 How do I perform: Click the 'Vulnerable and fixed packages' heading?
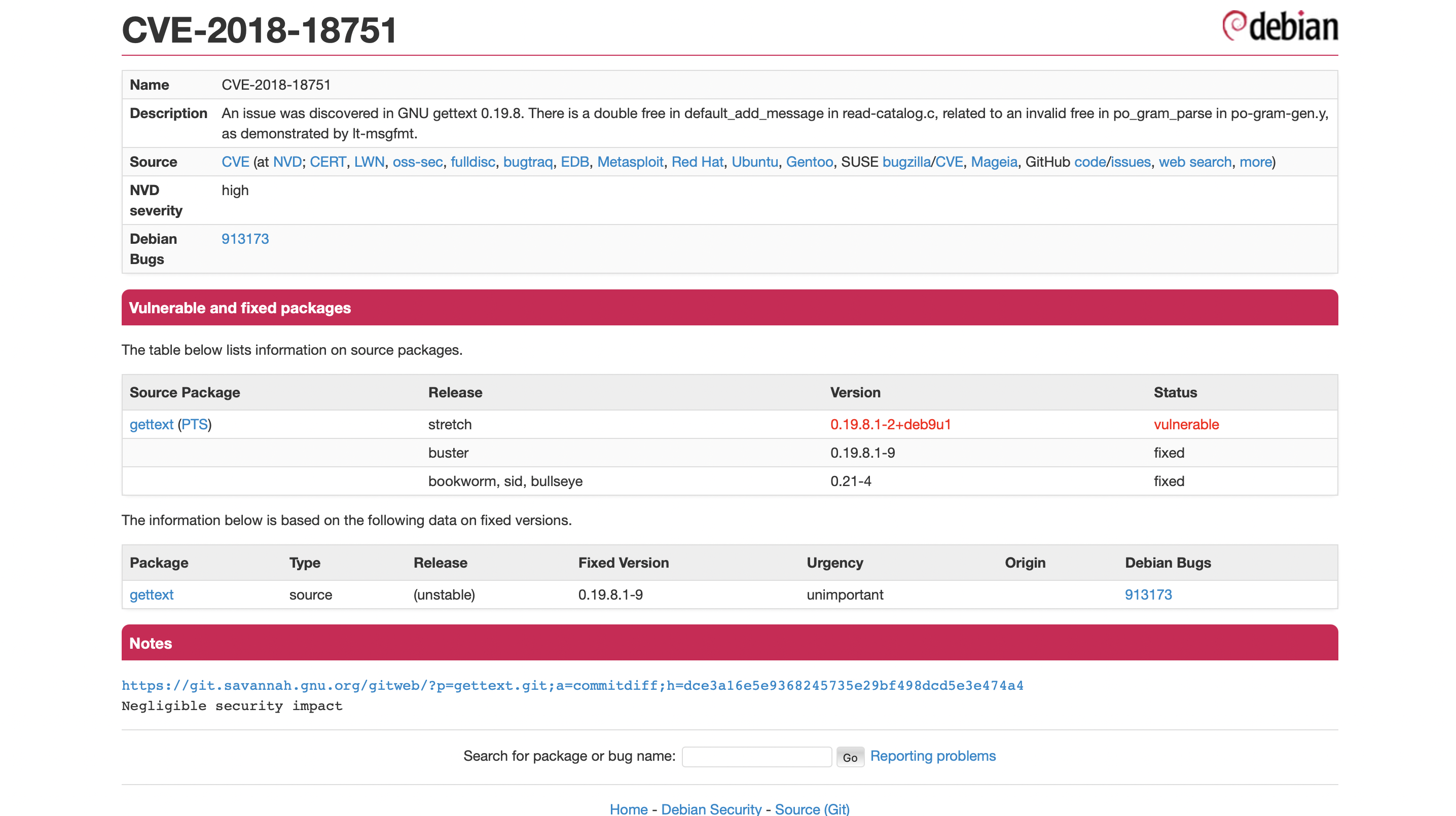(240, 308)
